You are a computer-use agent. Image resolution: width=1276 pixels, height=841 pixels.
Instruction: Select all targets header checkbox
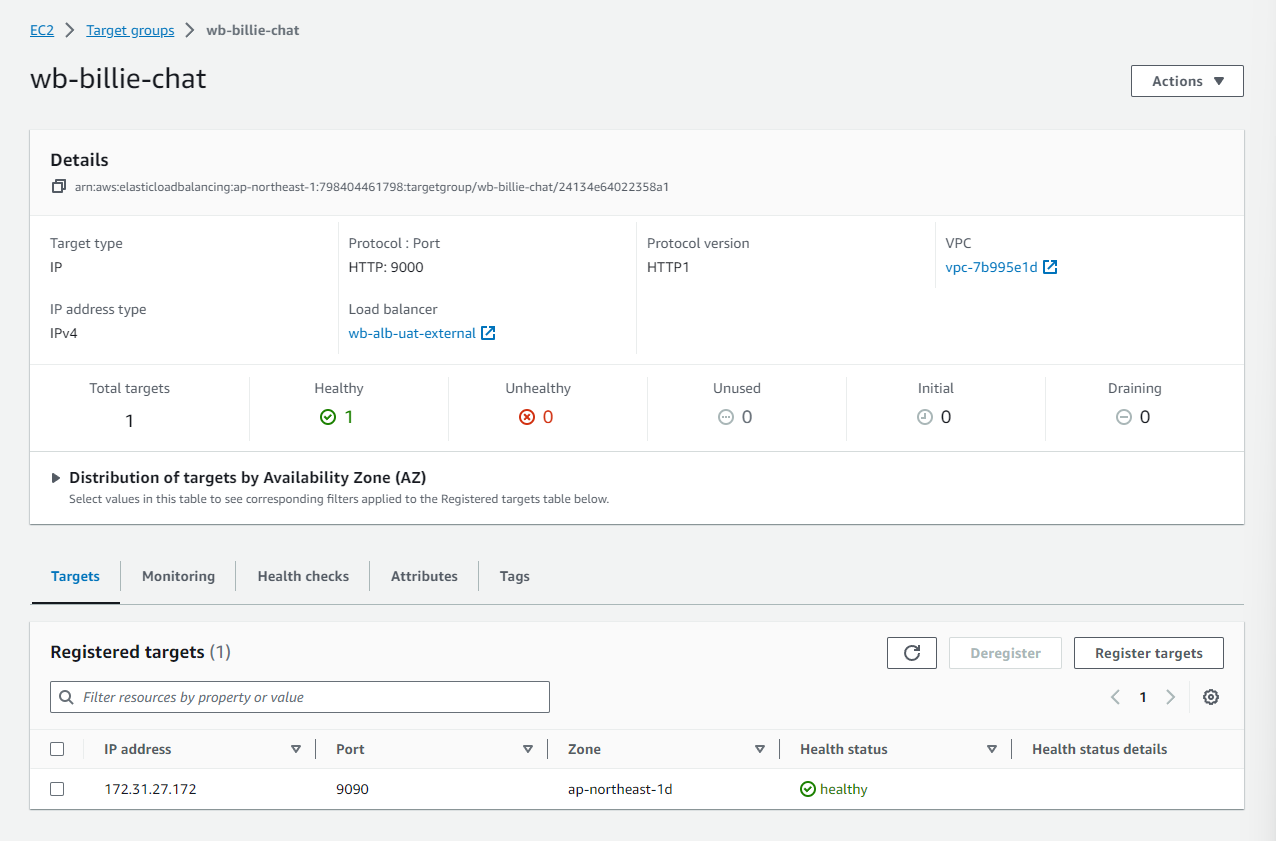57,749
